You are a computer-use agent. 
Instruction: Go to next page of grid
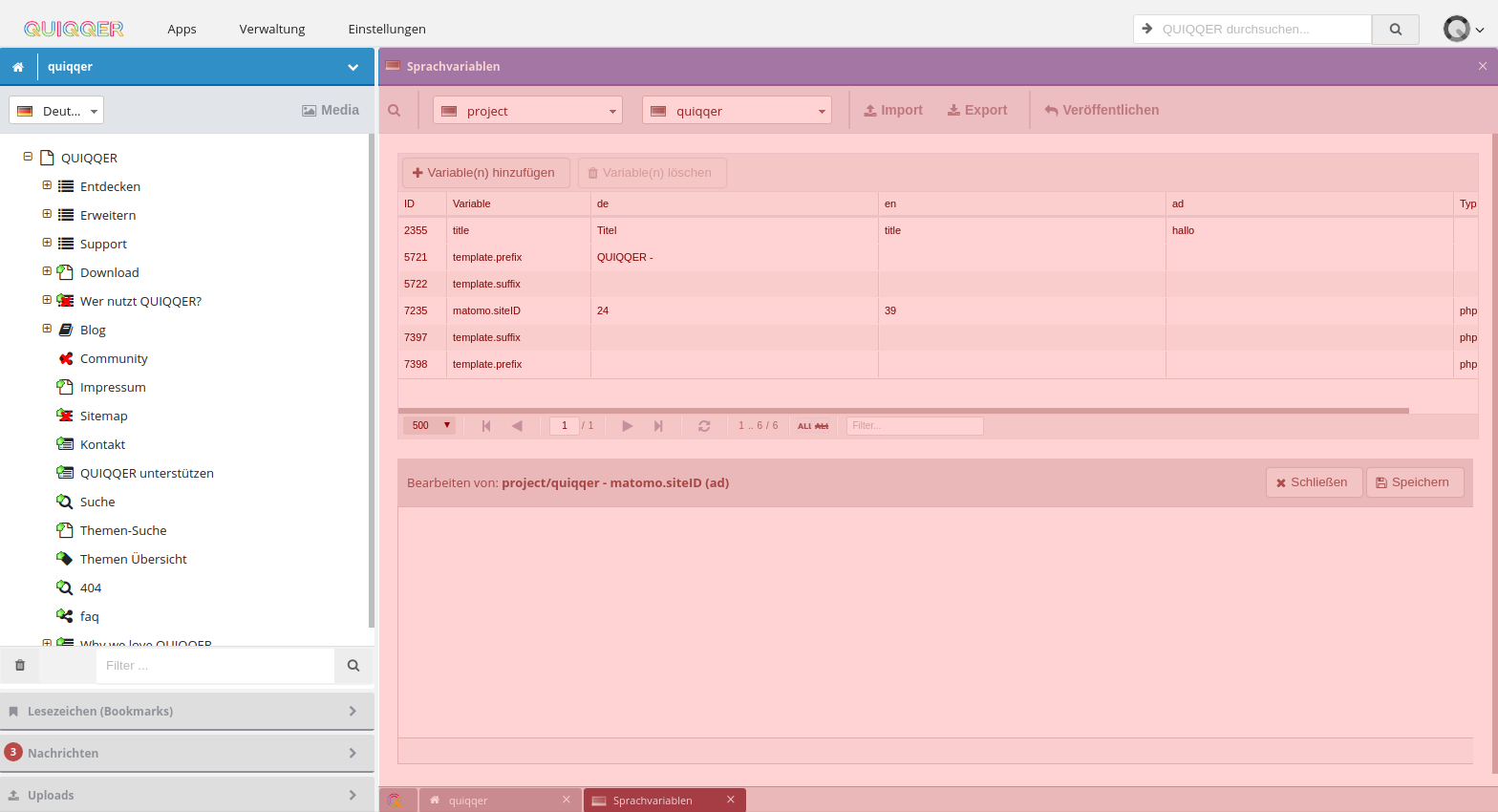628,426
